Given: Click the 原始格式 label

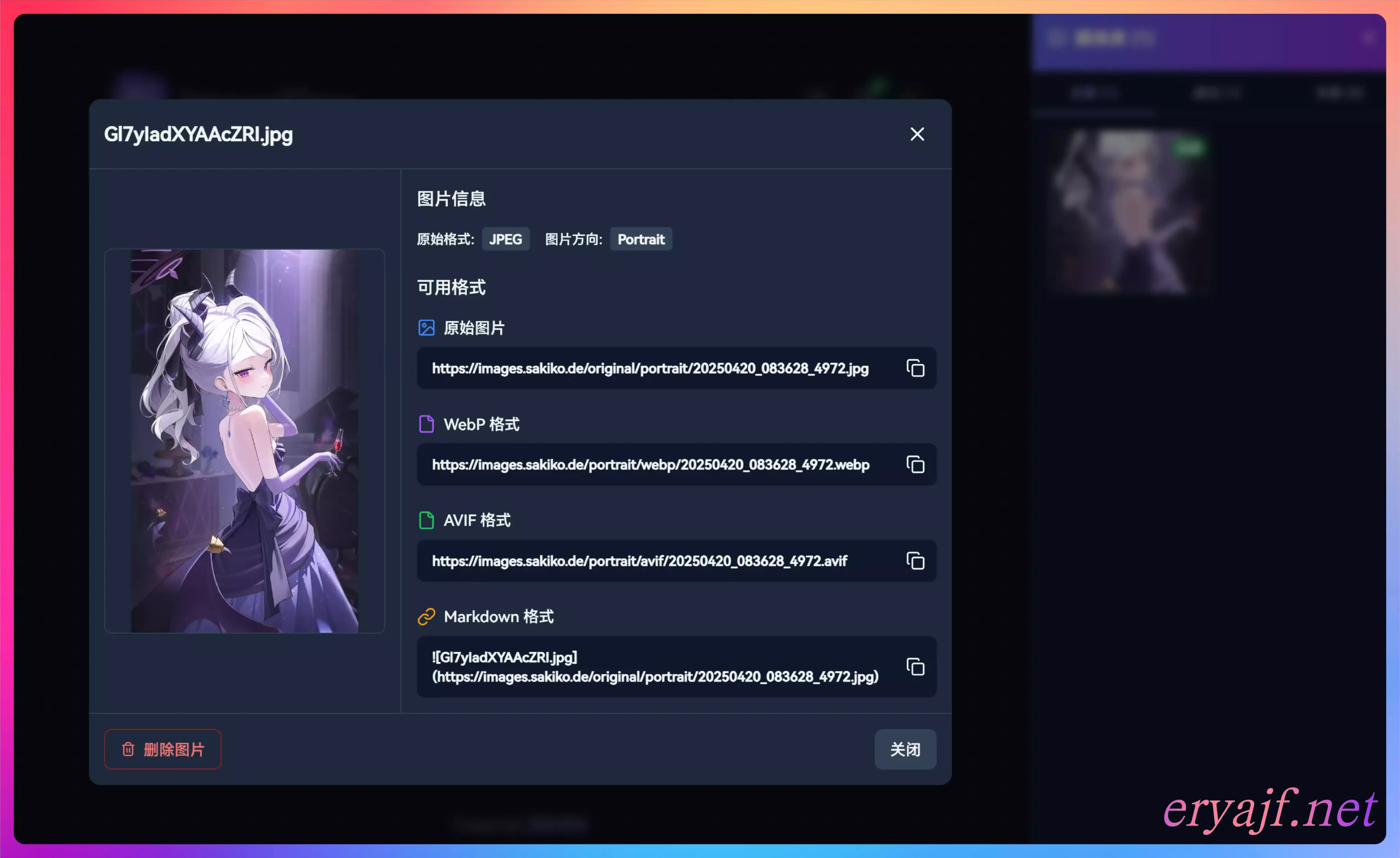Looking at the screenshot, I should 445,239.
